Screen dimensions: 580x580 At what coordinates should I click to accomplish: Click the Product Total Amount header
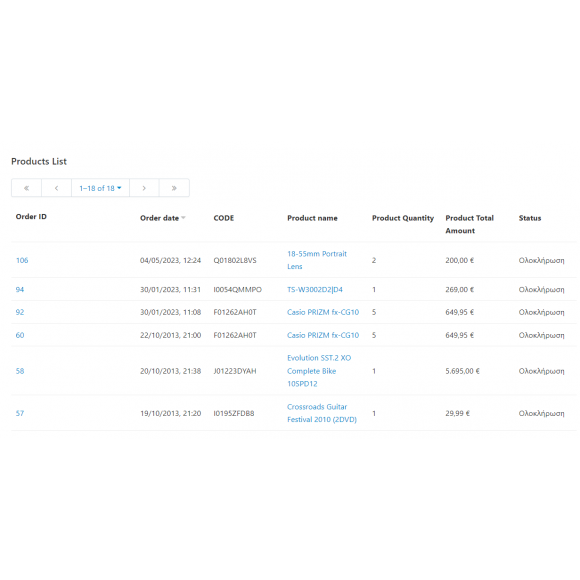point(469,224)
